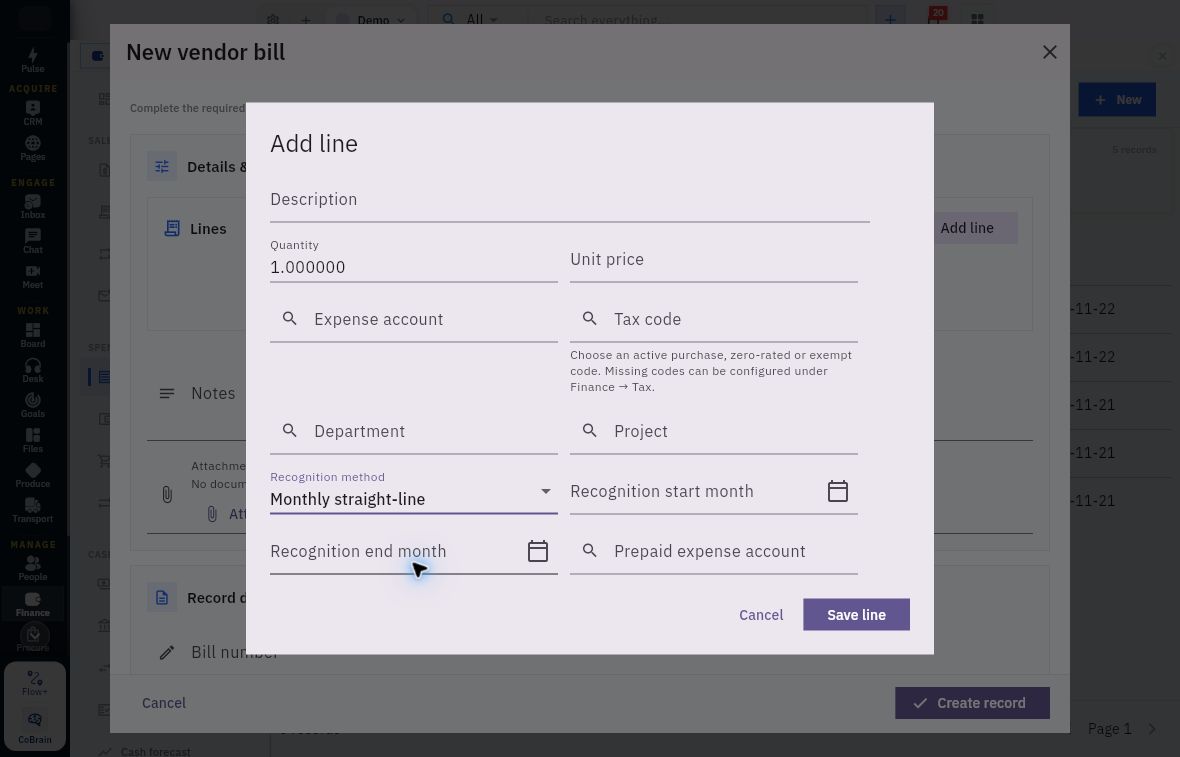1180x757 pixels.
Task: Open the Recognition end month calendar picker
Action: click(537, 552)
